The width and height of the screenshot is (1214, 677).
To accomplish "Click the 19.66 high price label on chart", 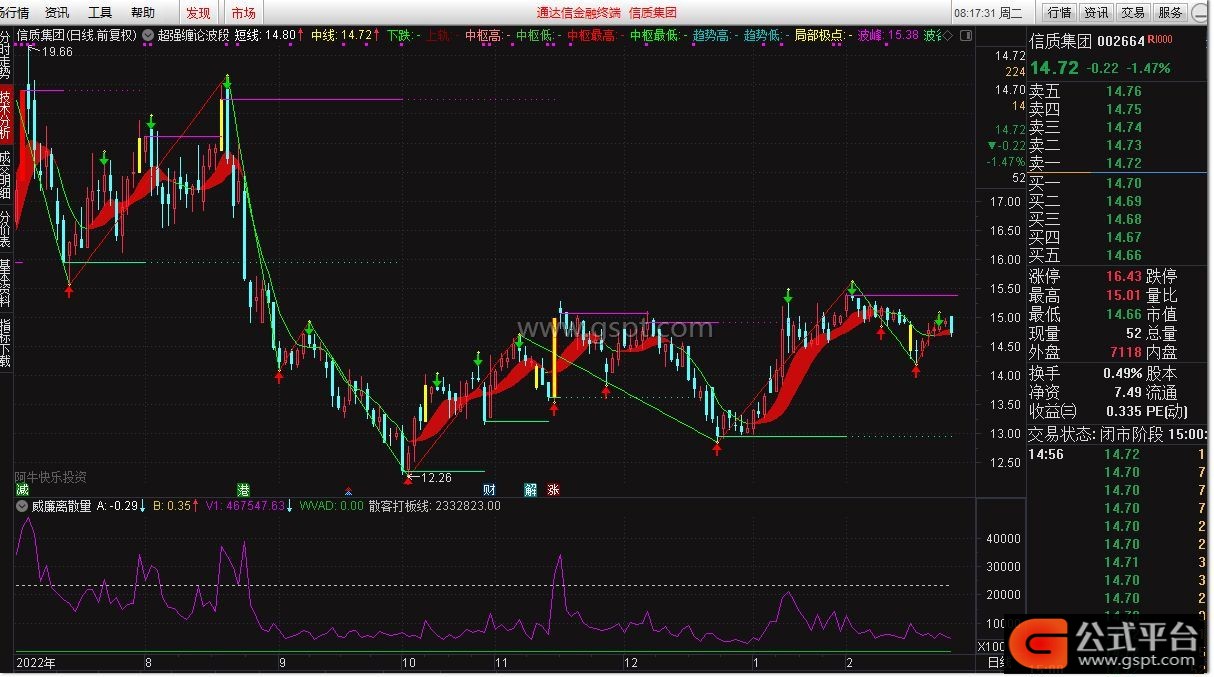I will tap(58, 51).
